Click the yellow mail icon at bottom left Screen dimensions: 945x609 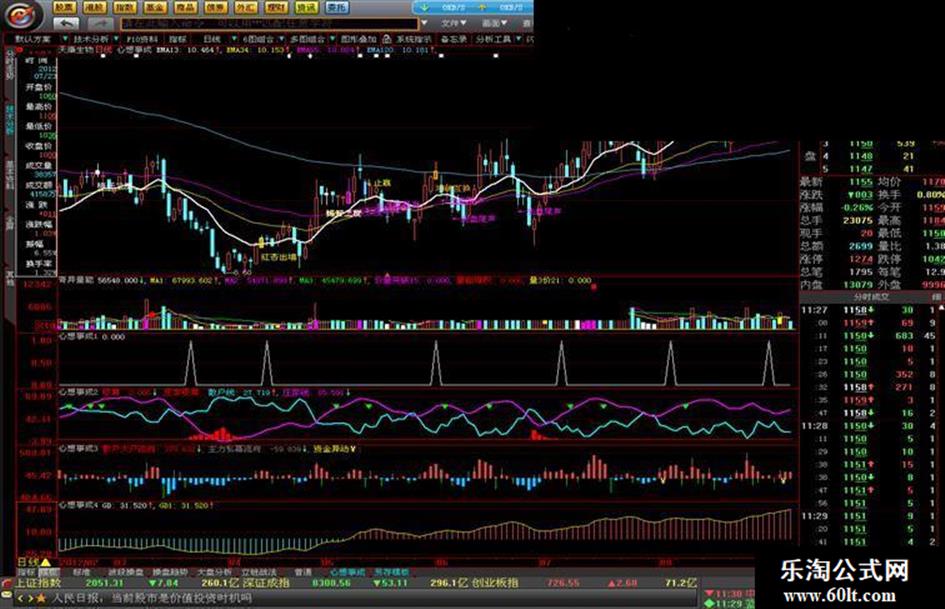pos(7,597)
